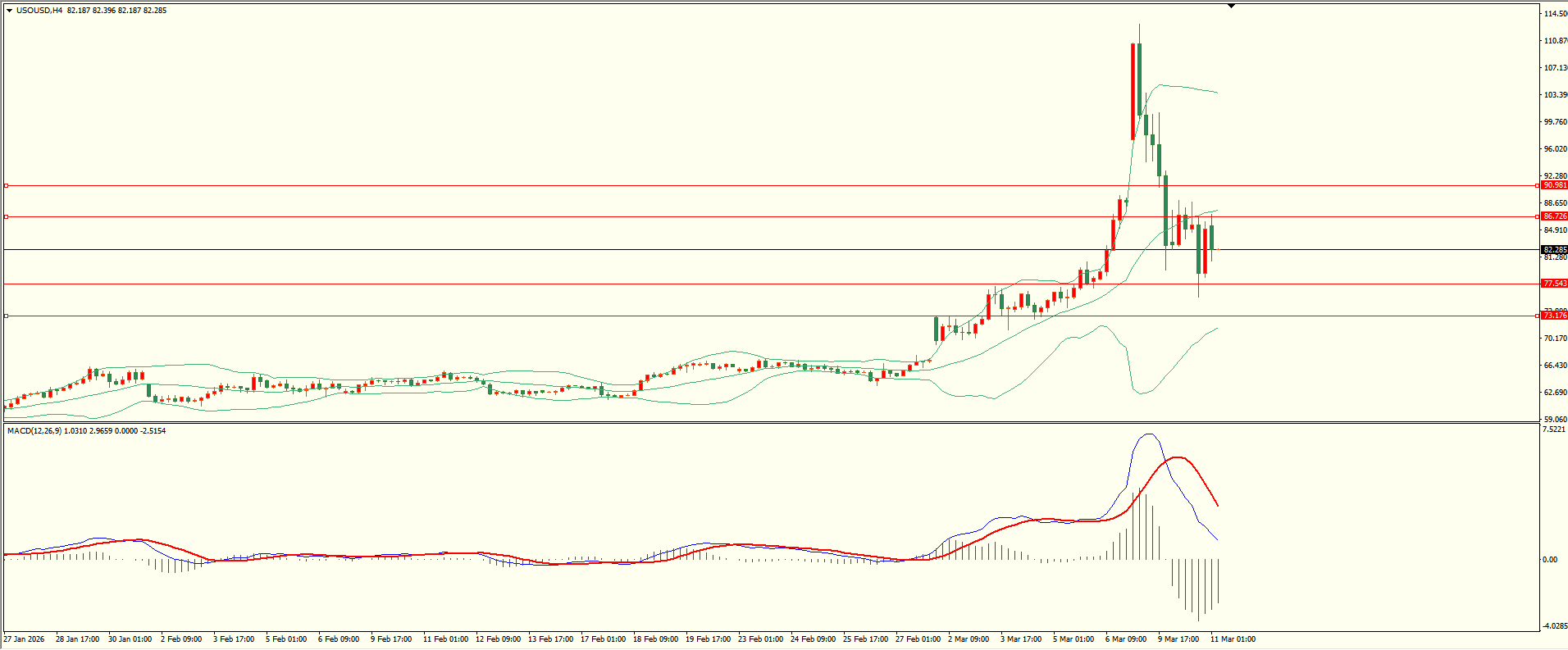The height and width of the screenshot is (650, 1568).
Task: Select left handle of the 90.981 line
Action: [6, 186]
